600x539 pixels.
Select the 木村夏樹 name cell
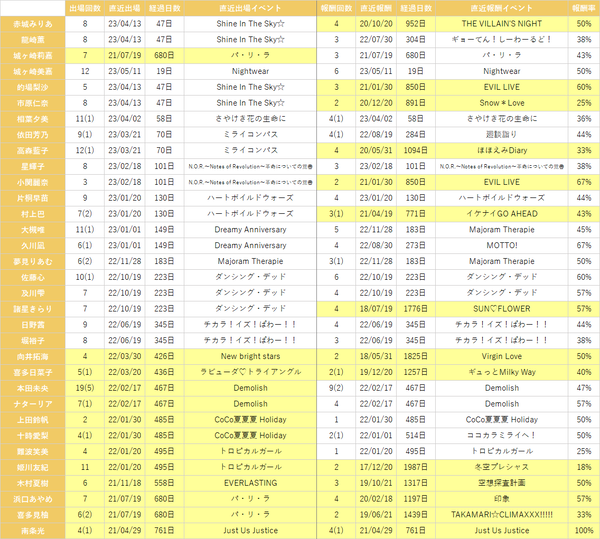(x=33, y=484)
